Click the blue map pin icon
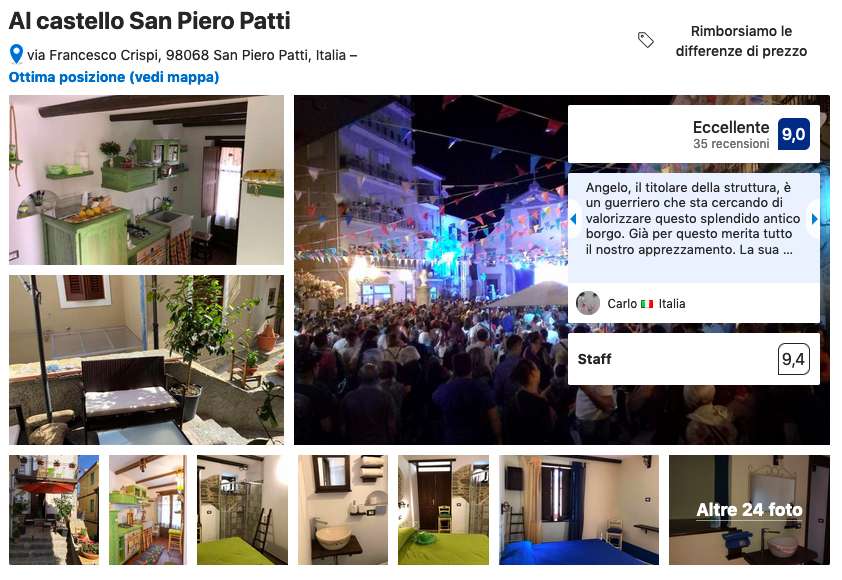The image size is (842, 580). (16, 54)
